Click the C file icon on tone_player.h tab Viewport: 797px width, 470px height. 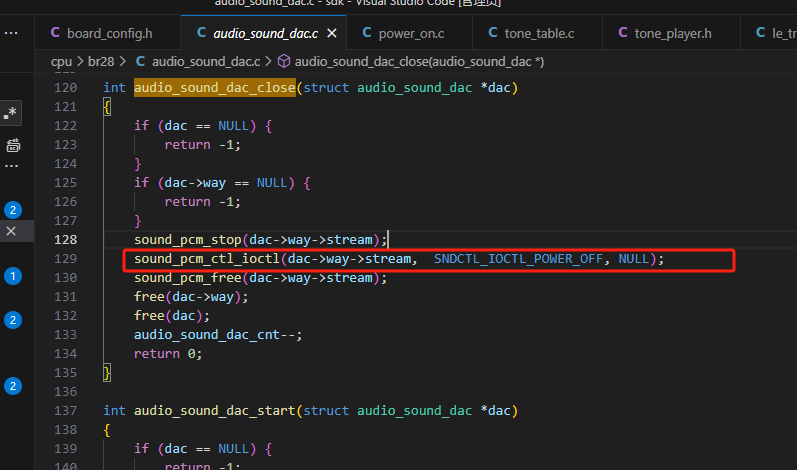[x=623, y=33]
